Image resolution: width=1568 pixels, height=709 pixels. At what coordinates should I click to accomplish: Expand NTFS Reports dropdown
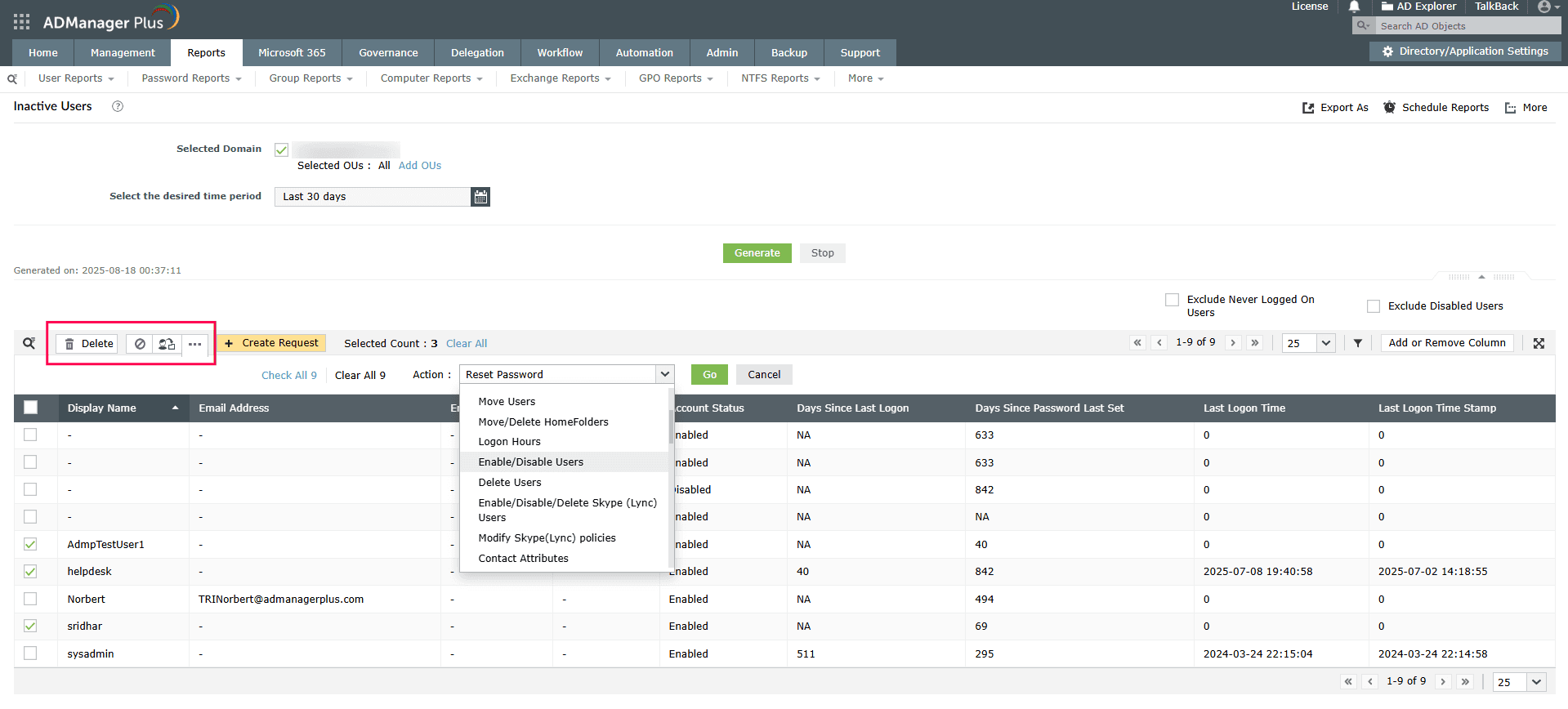coord(780,78)
